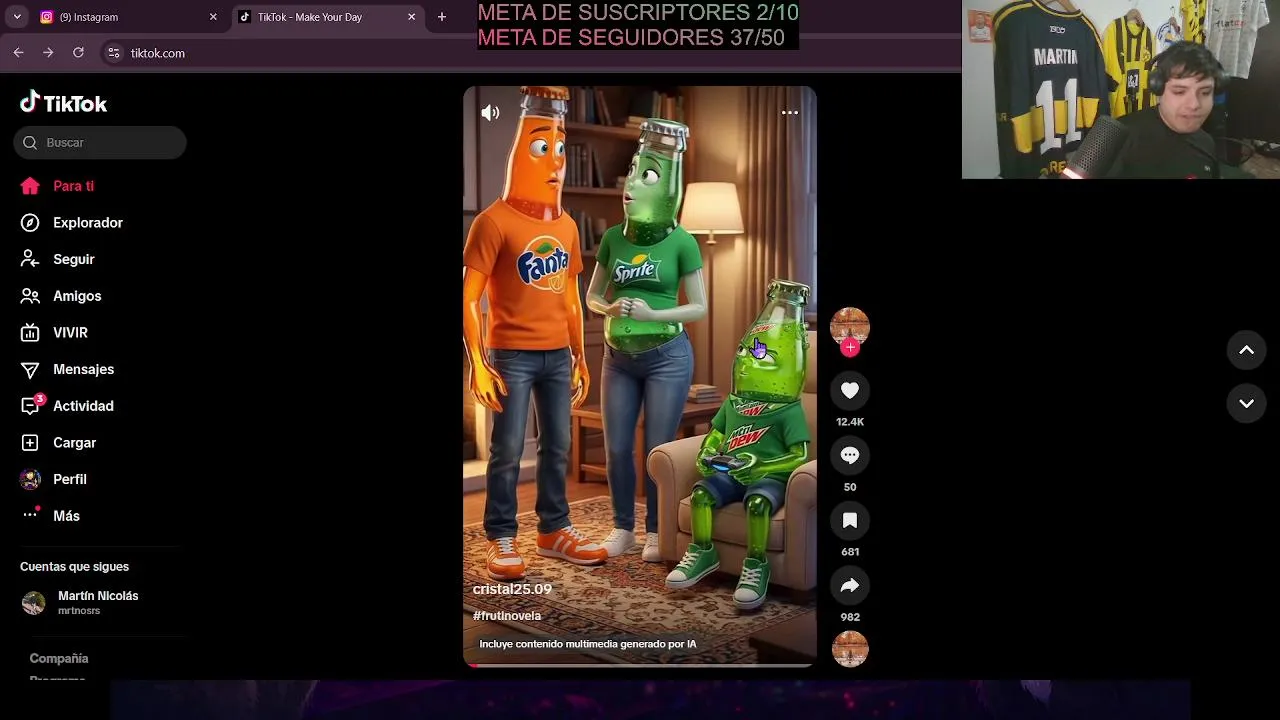
Task: Save video with the bookmark icon
Action: point(850,521)
